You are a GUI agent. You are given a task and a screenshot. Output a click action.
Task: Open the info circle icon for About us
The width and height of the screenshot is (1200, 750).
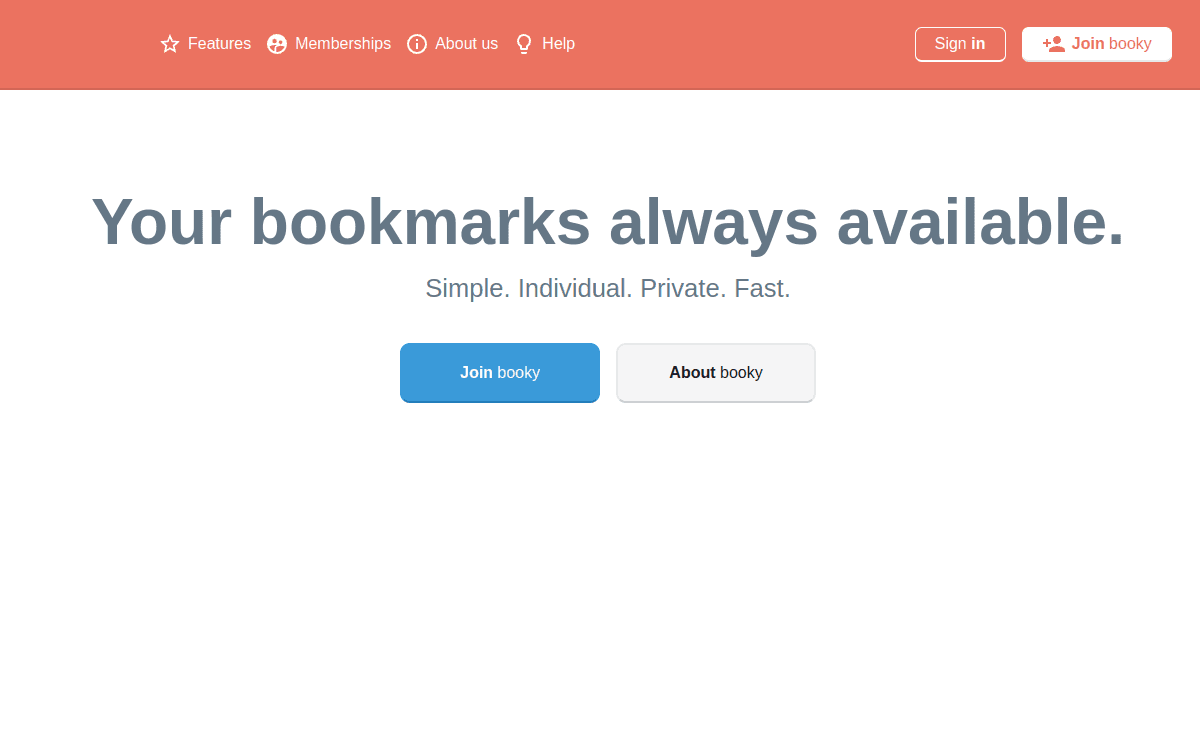pos(417,44)
